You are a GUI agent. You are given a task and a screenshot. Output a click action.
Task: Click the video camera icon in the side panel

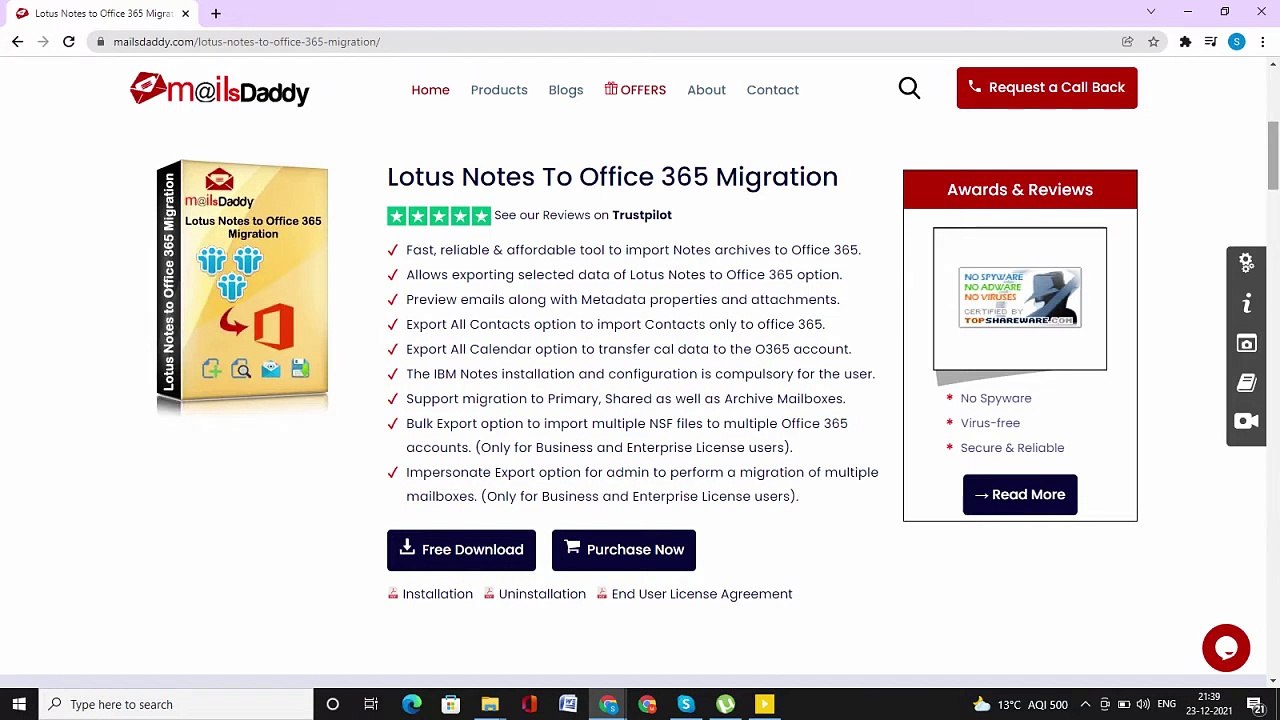[1246, 421]
